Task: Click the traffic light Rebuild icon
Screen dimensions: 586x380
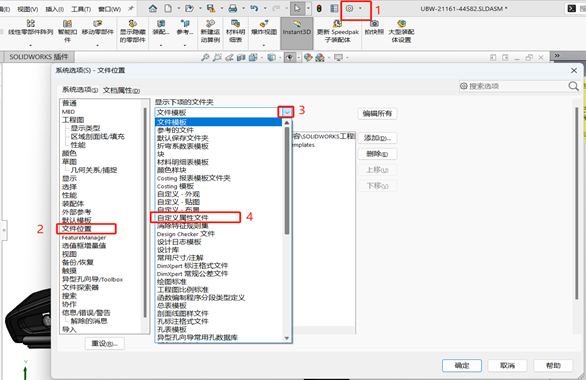Action: [319, 8]
